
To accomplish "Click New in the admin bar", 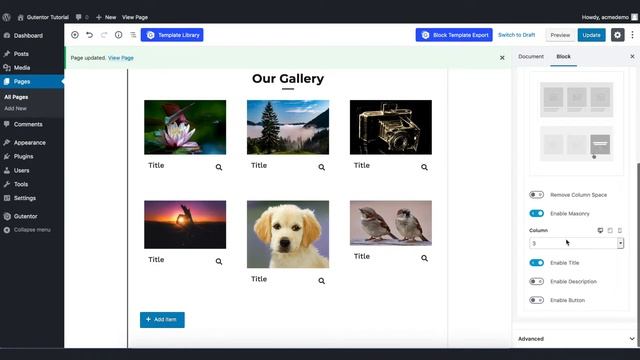I will (x=106, y=17).
